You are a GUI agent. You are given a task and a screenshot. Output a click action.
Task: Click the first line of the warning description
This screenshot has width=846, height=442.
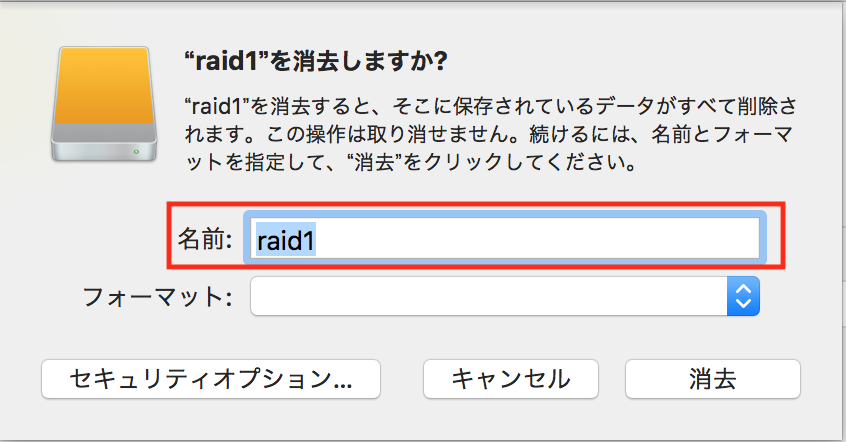[490, 106]
